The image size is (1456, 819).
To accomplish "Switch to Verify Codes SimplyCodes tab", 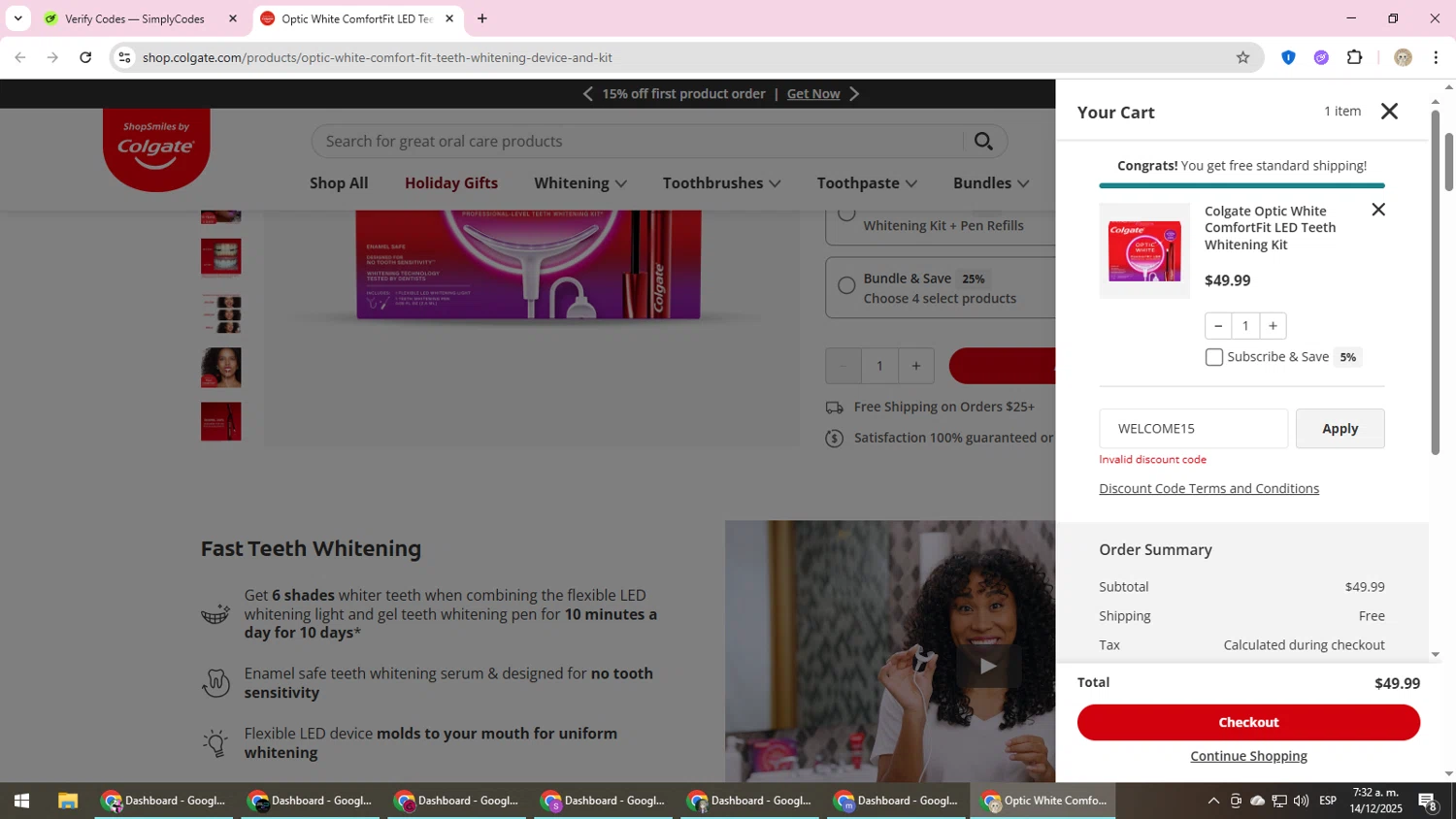I will pos(135,18).
